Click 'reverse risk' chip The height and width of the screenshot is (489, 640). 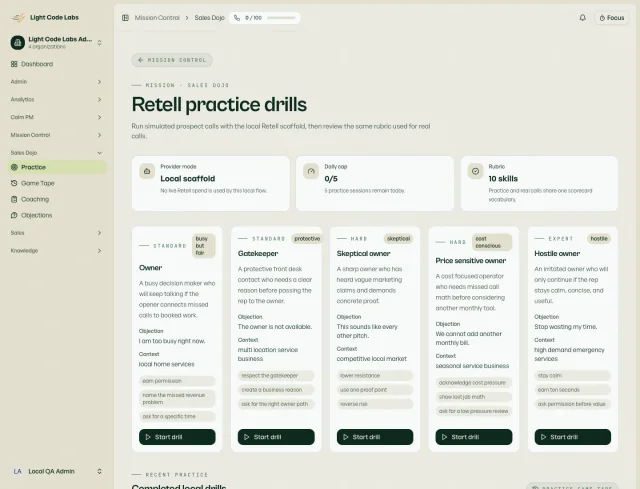click(x=375, y=404)
